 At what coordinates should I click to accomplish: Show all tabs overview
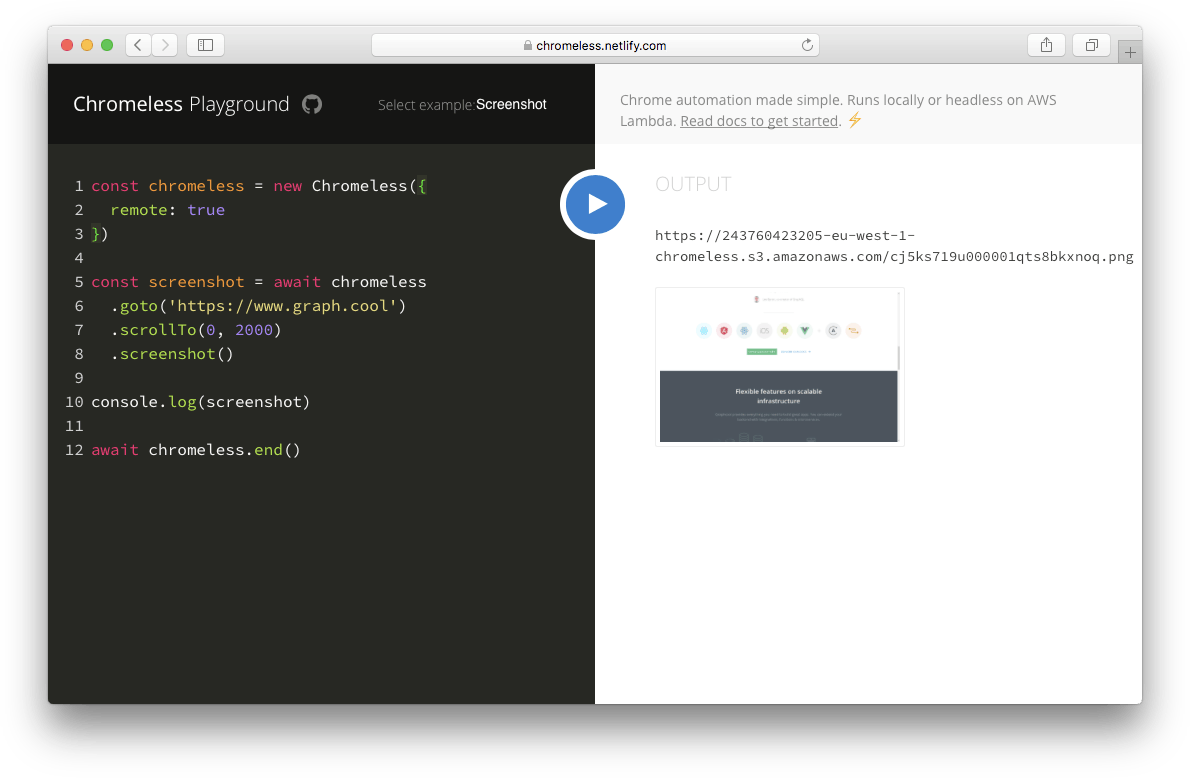click(x=1091, y=46)
